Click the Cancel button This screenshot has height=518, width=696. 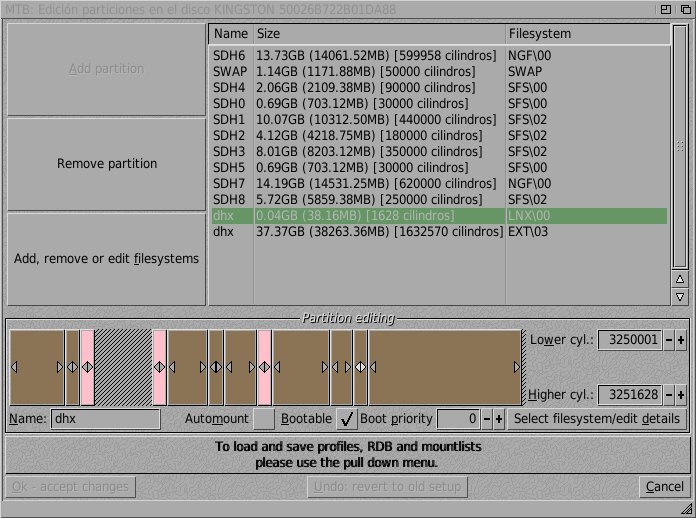click(664, 487)
